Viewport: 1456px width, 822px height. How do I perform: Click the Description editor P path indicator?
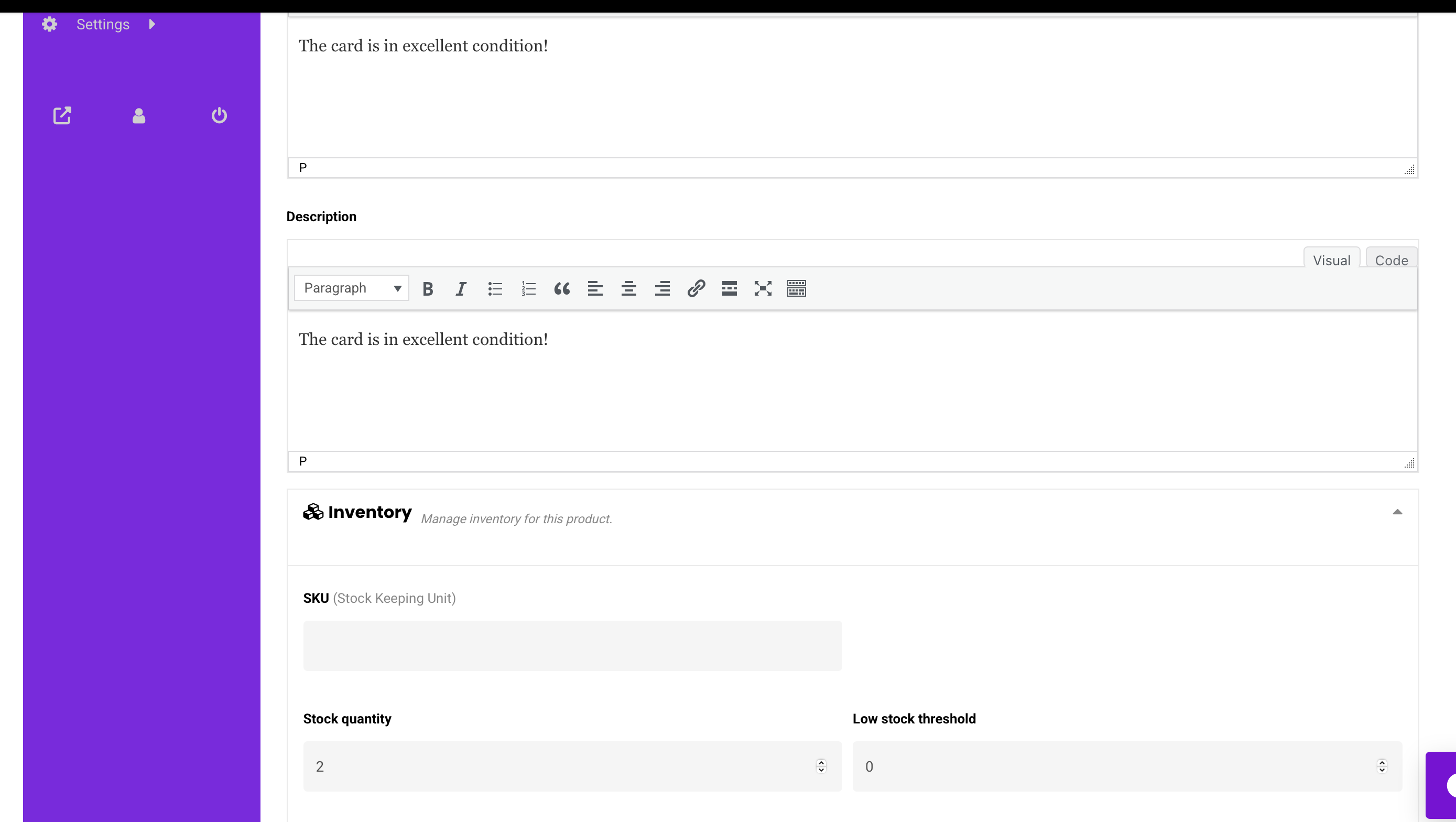303,461
